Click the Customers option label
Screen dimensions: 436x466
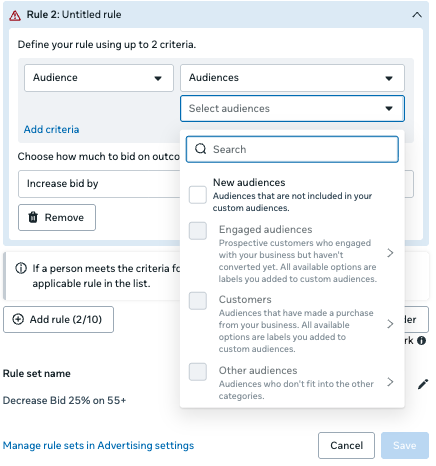click(245, 300)
